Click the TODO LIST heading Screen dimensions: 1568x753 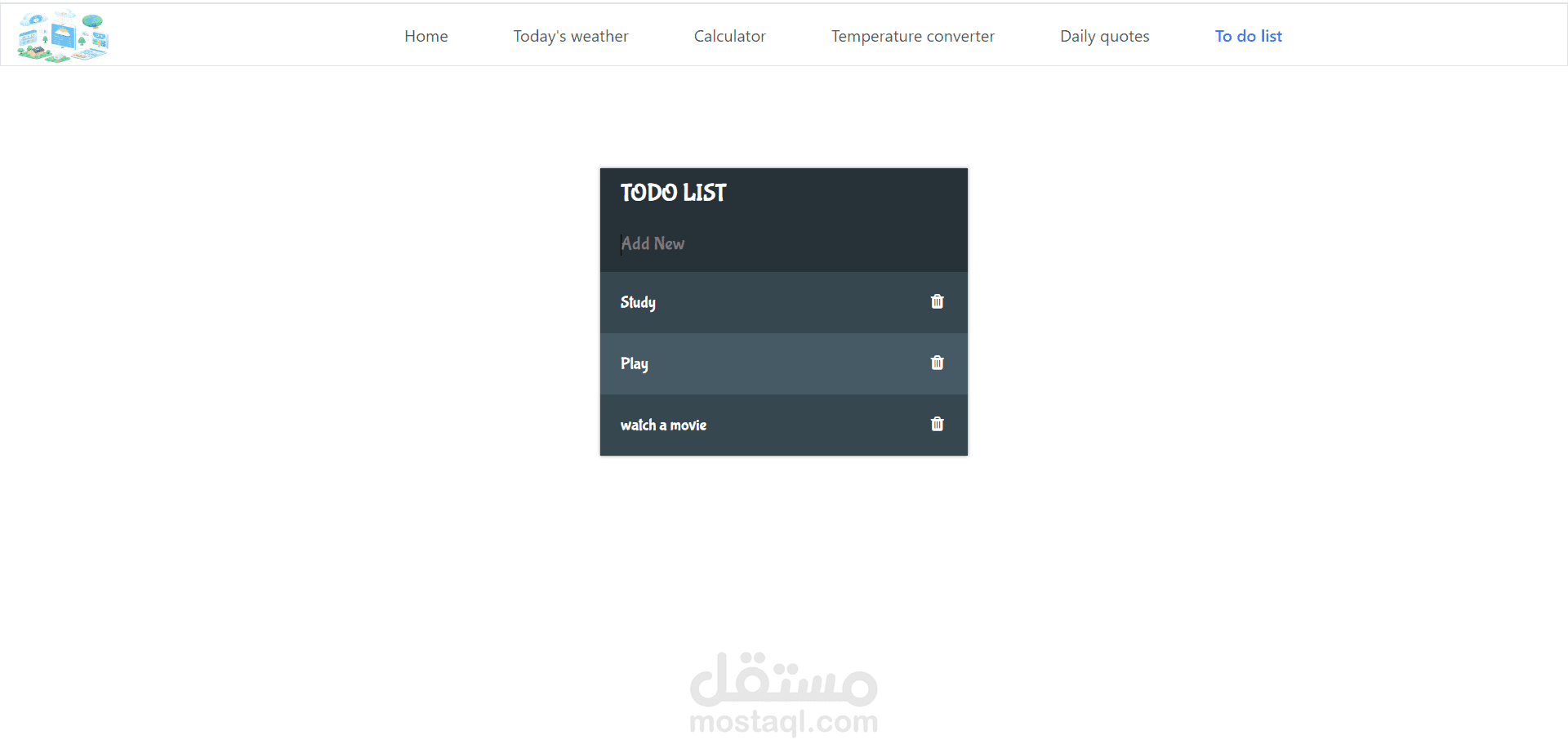pyautogui.click(x=673, y=193)
